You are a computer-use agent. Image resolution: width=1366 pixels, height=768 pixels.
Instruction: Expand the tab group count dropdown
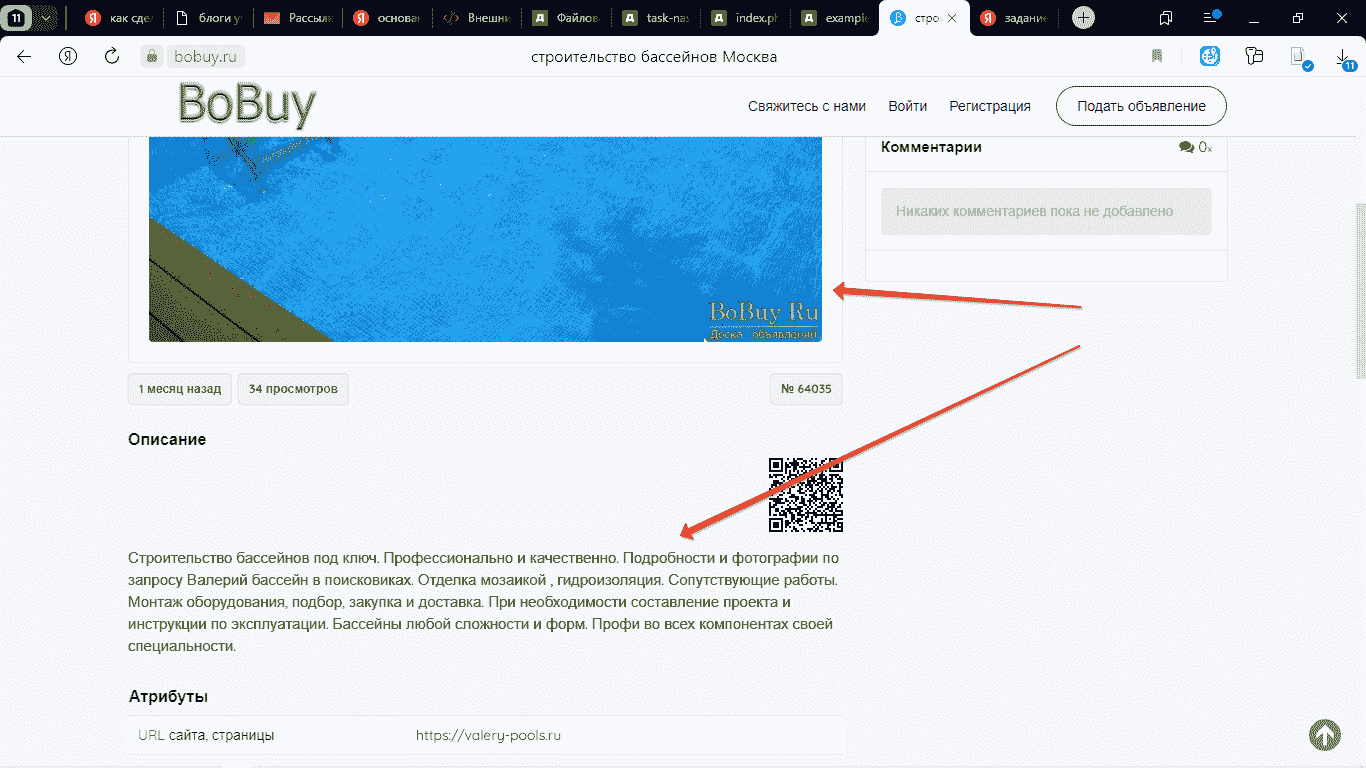[x=45, y=18]
